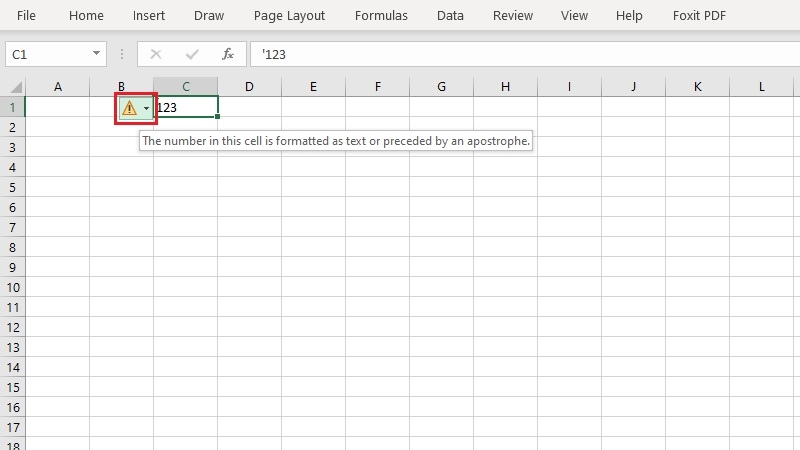Expand the error options dropdown arrow

[146, 108]
